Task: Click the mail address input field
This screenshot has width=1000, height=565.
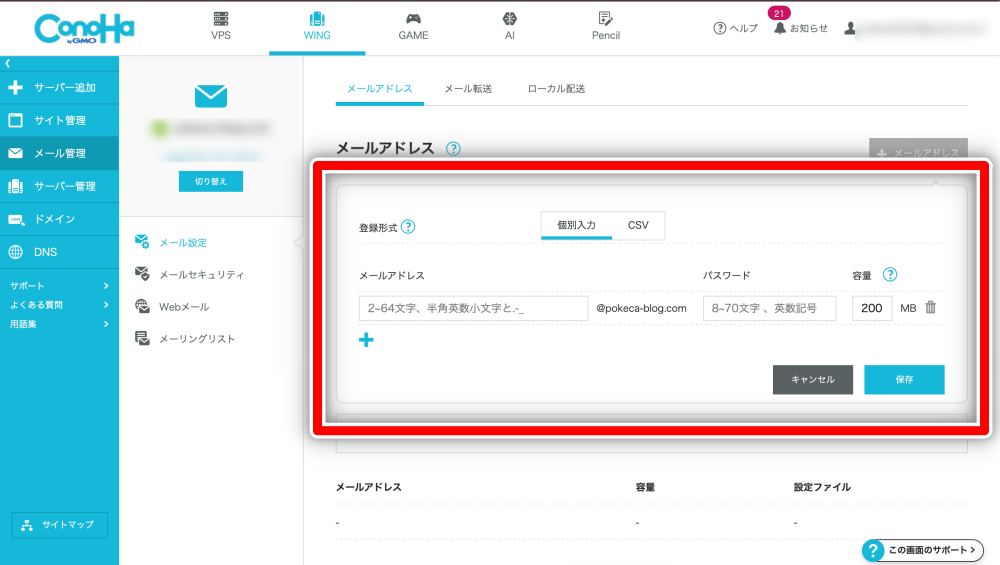Action: coord(473,308)
